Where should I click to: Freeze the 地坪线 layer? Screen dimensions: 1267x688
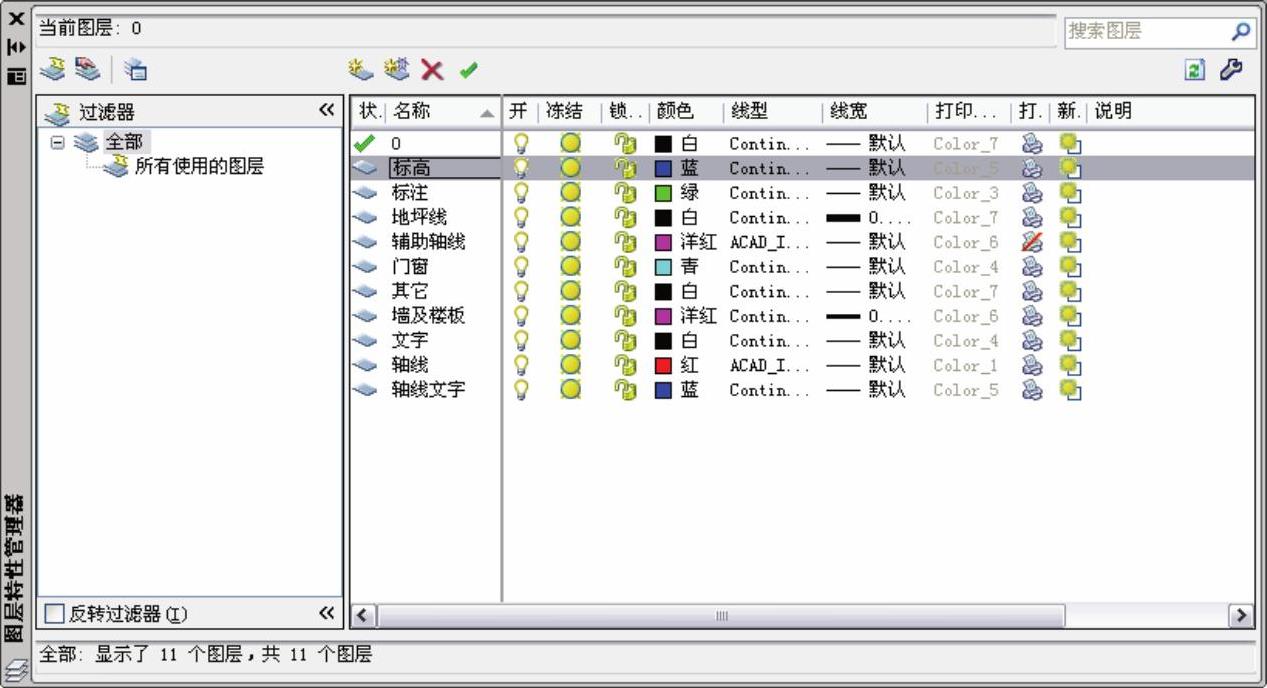pos(570,217)
